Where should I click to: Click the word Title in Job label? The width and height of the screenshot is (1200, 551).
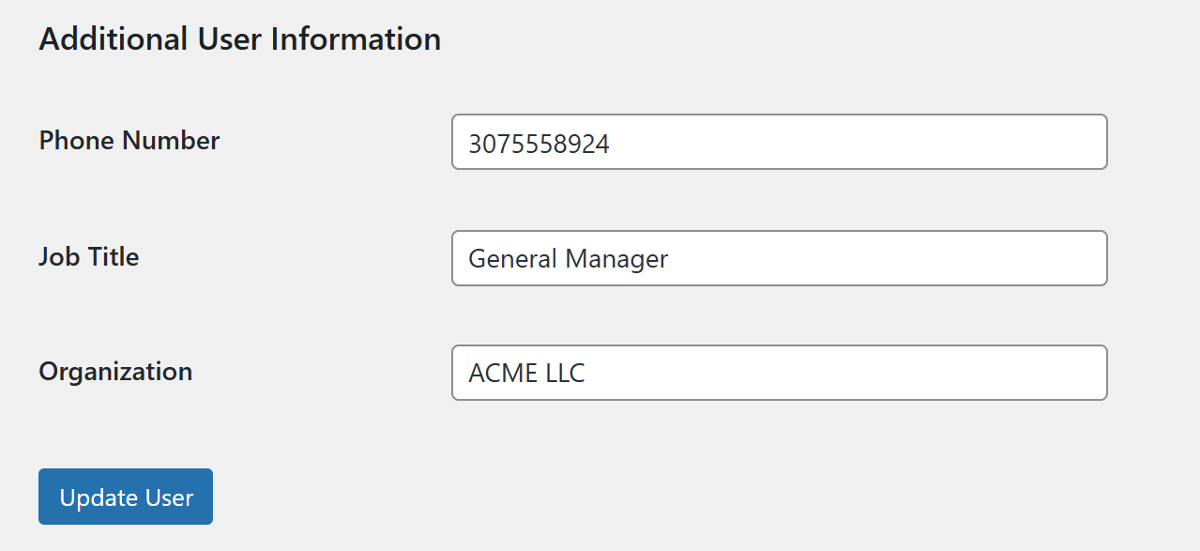tap(113, 257)
